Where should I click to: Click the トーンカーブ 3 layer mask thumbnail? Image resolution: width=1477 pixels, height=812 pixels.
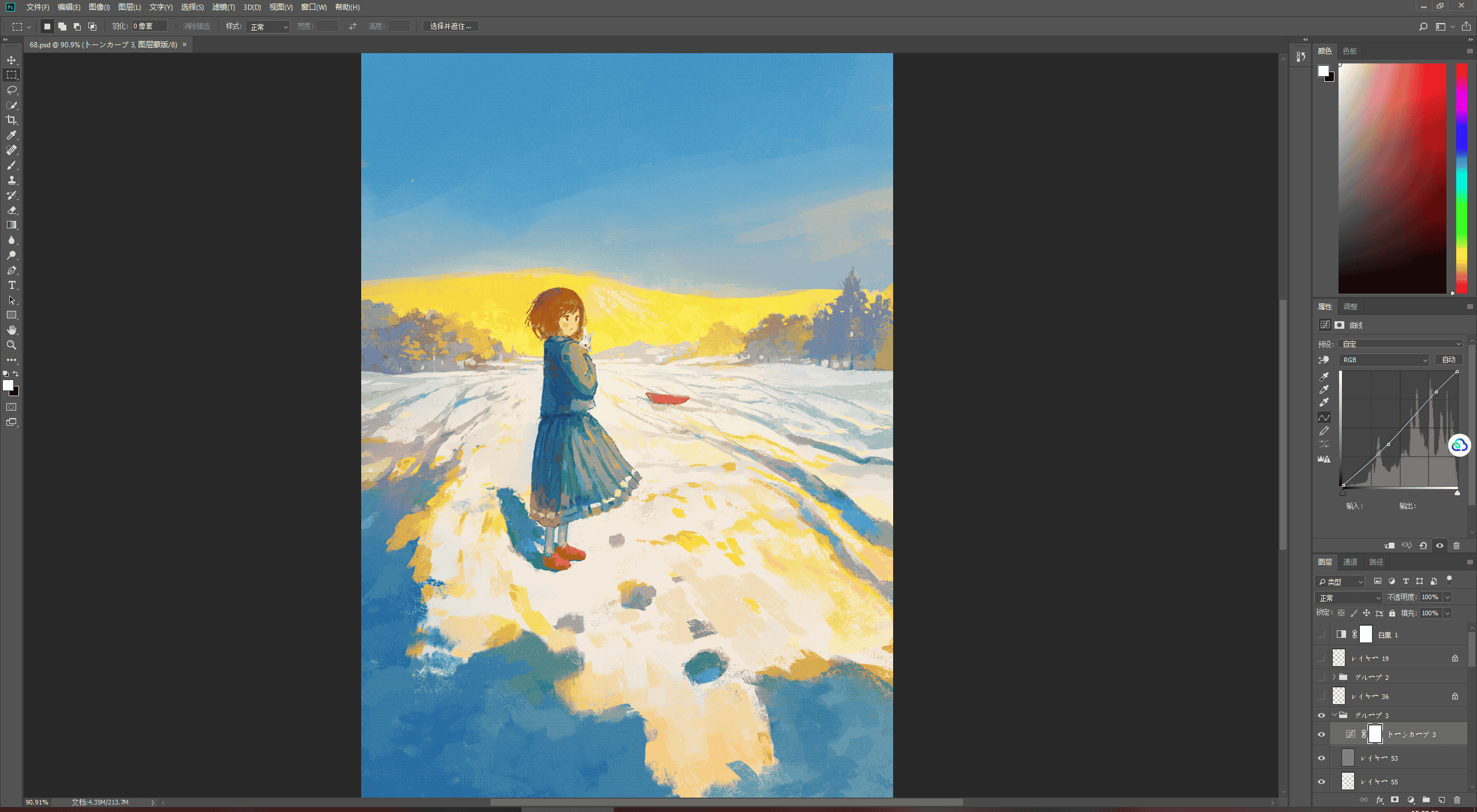click(1375, 734)
